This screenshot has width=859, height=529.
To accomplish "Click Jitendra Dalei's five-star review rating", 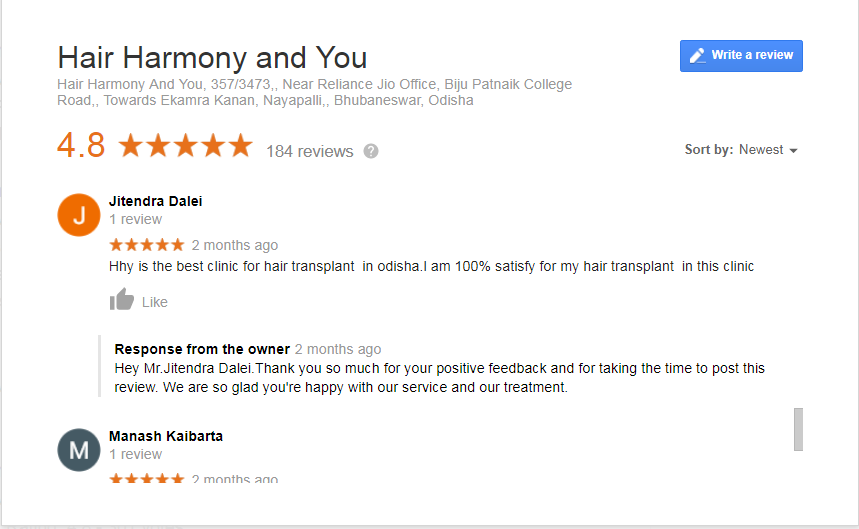I will (146, 245).
